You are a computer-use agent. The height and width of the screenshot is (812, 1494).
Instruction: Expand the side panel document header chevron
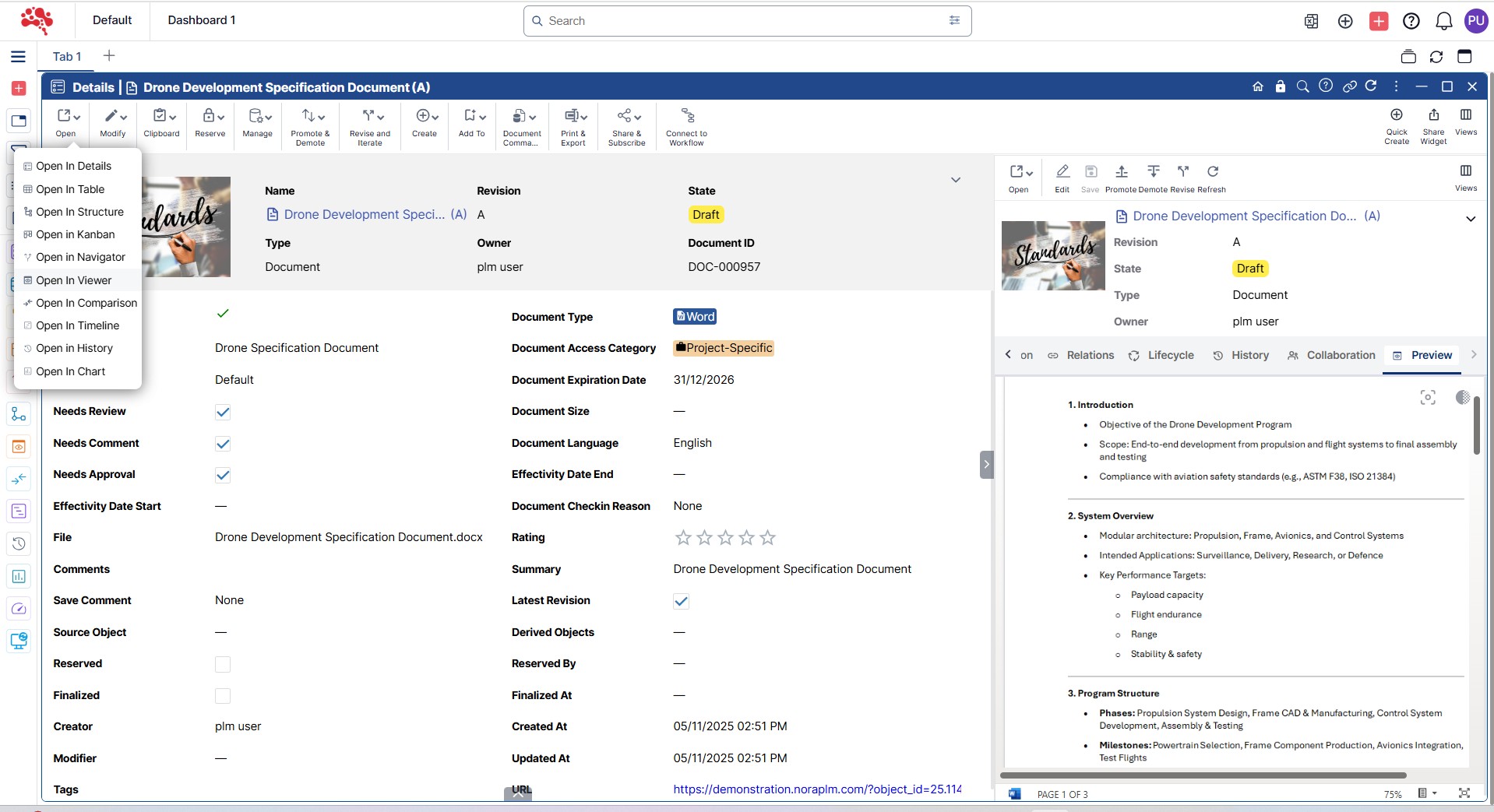point(1470,219)
